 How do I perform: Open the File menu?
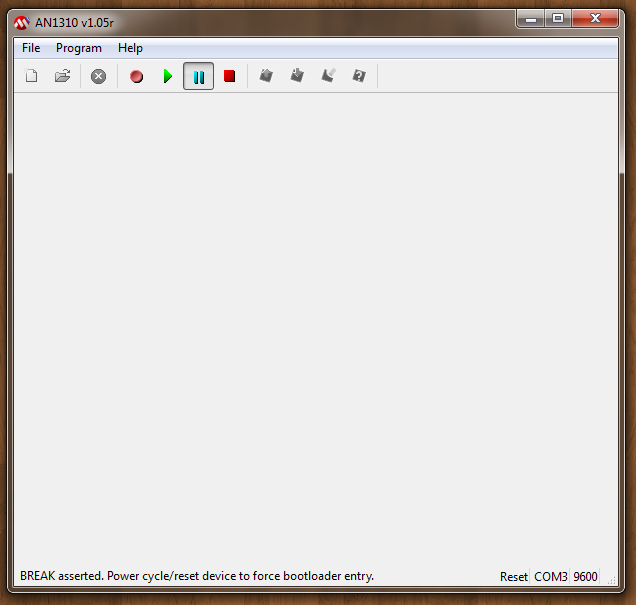tap(31, 48)
